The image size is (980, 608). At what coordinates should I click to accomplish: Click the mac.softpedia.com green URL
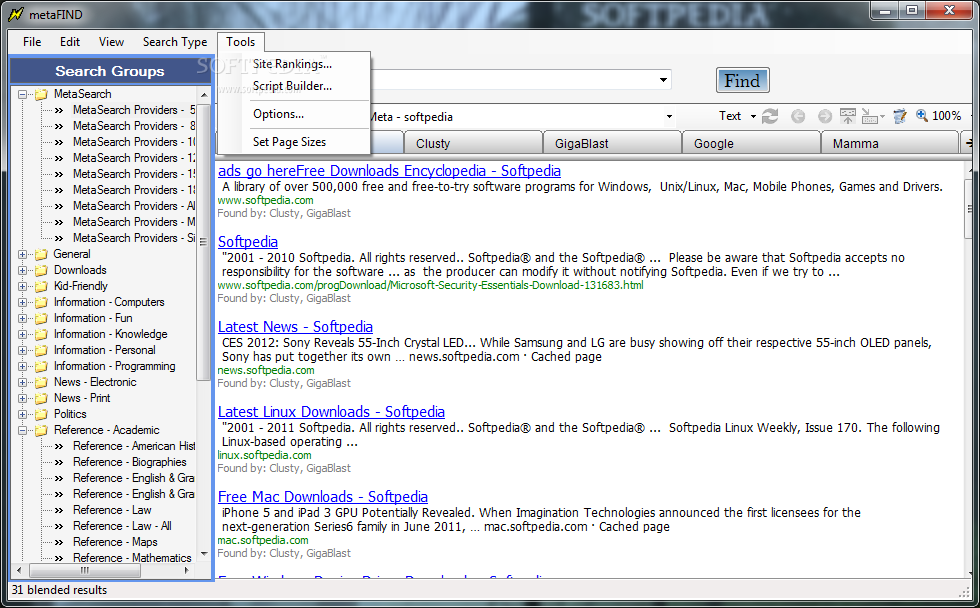tap(263, 540)
